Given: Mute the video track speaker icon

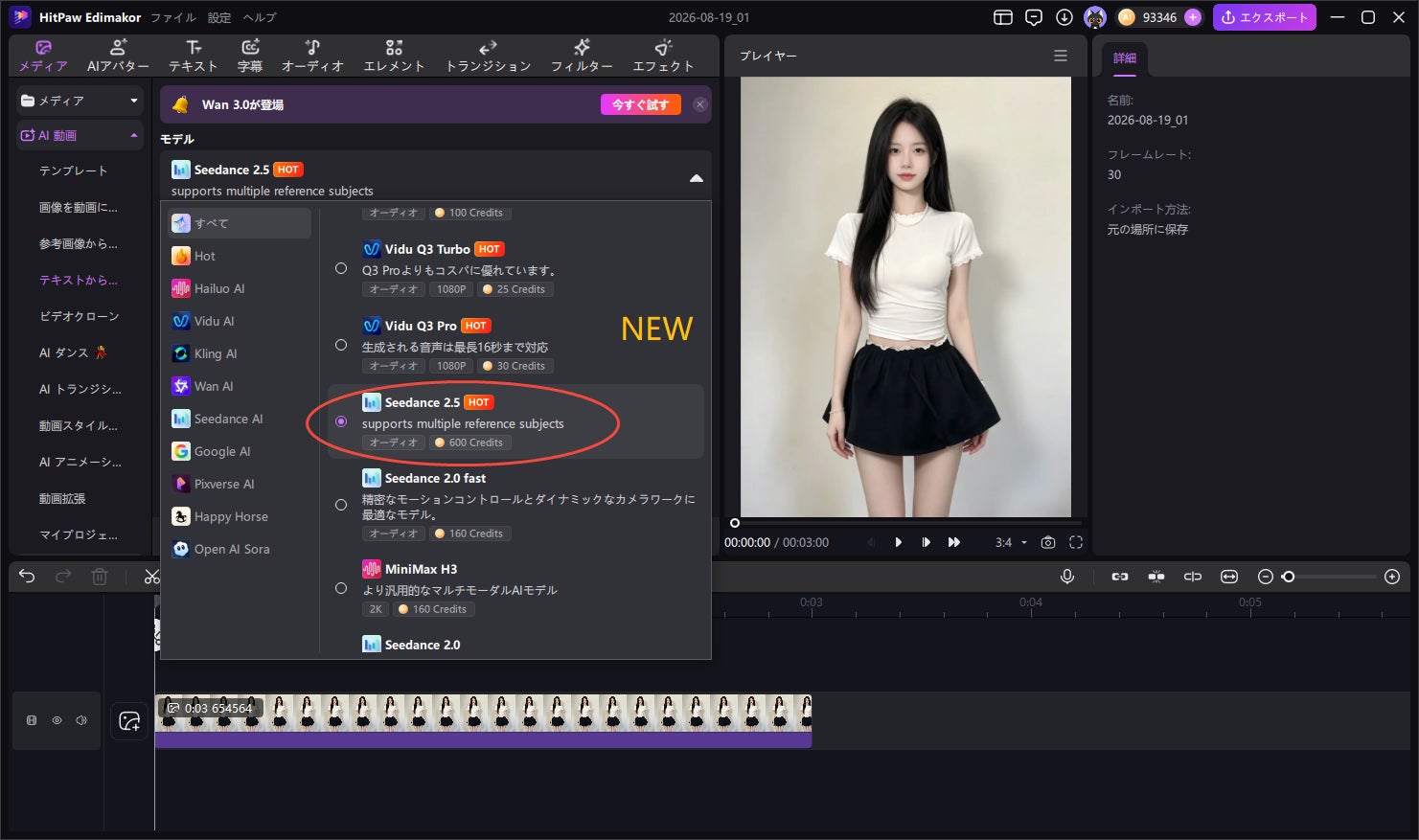Looking at the screenshot, I should click(x=81, y=720).
